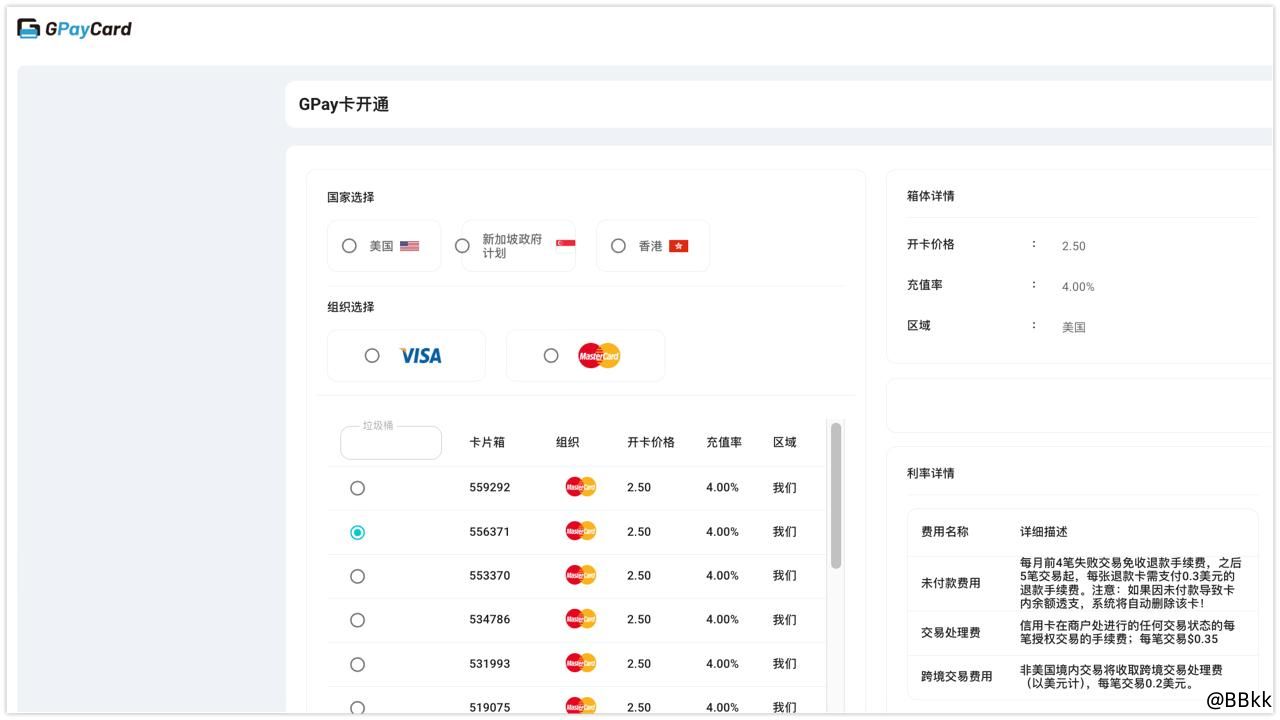The image size is (1280, 720).
Task: Click the 箱体详情 heading
Action: pos(931,196)
